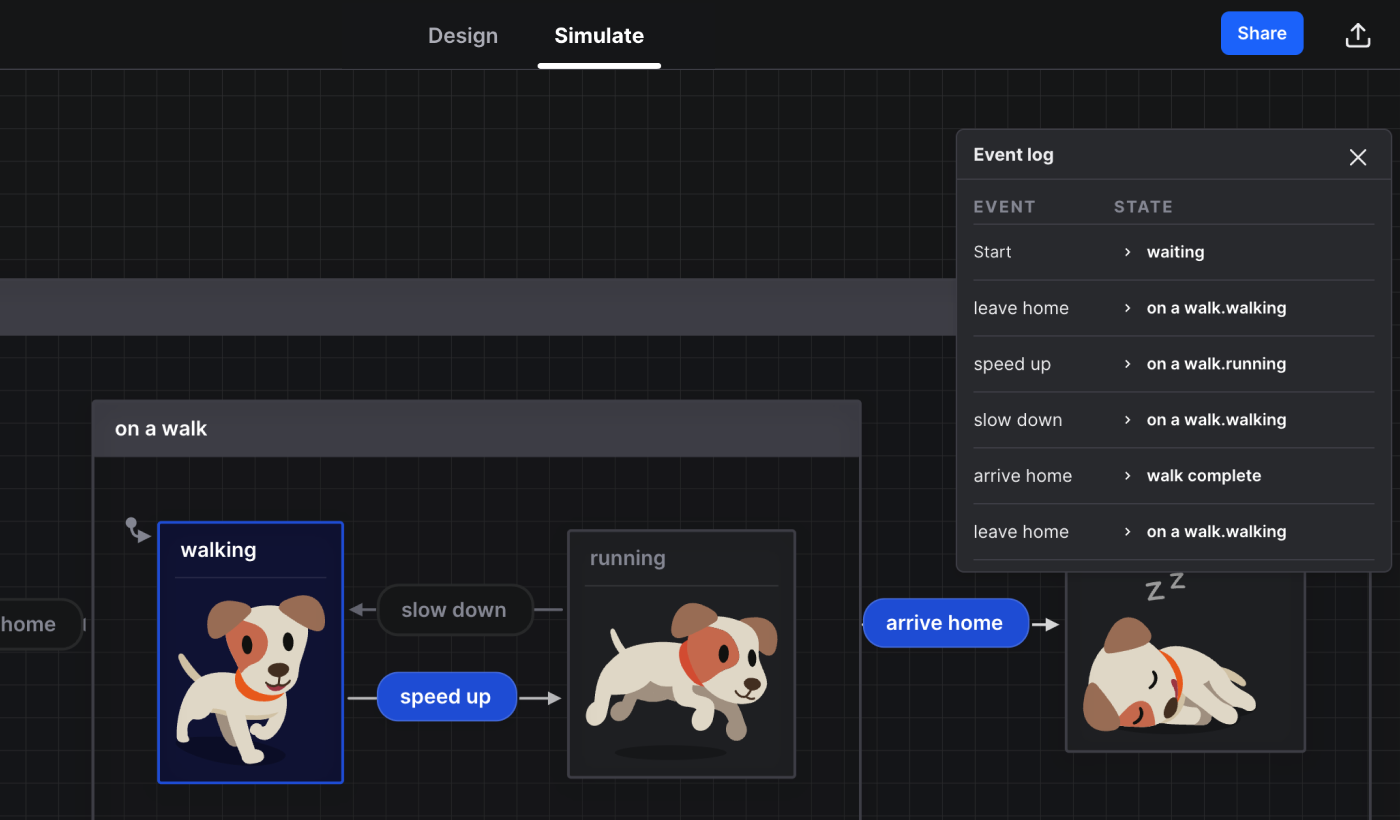Click the blue Share button
Image resolution: width=1400 pixels, height=820 pixels.
pos(1262,33)
